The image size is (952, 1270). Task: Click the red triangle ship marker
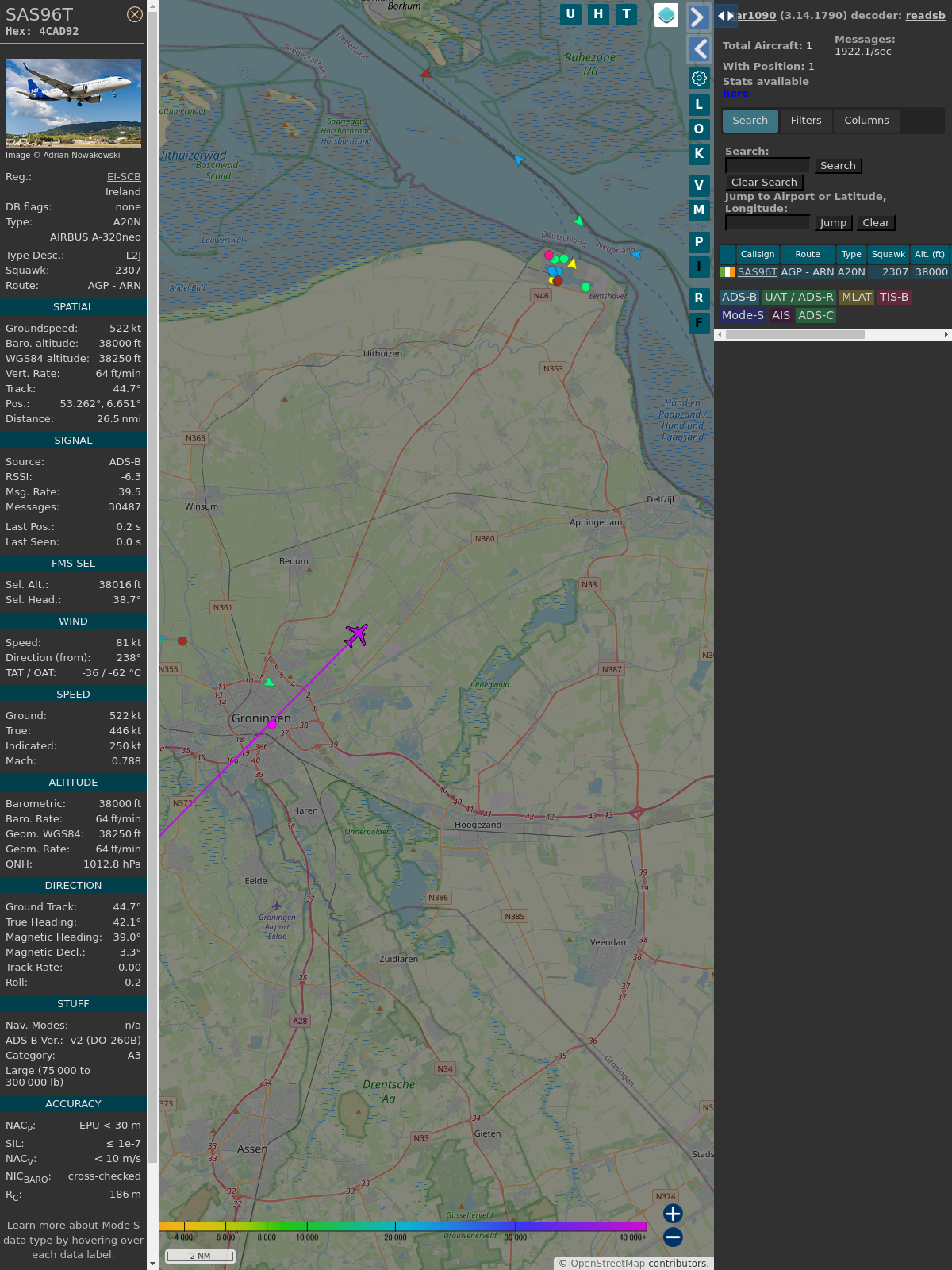[x=425, y=73]
